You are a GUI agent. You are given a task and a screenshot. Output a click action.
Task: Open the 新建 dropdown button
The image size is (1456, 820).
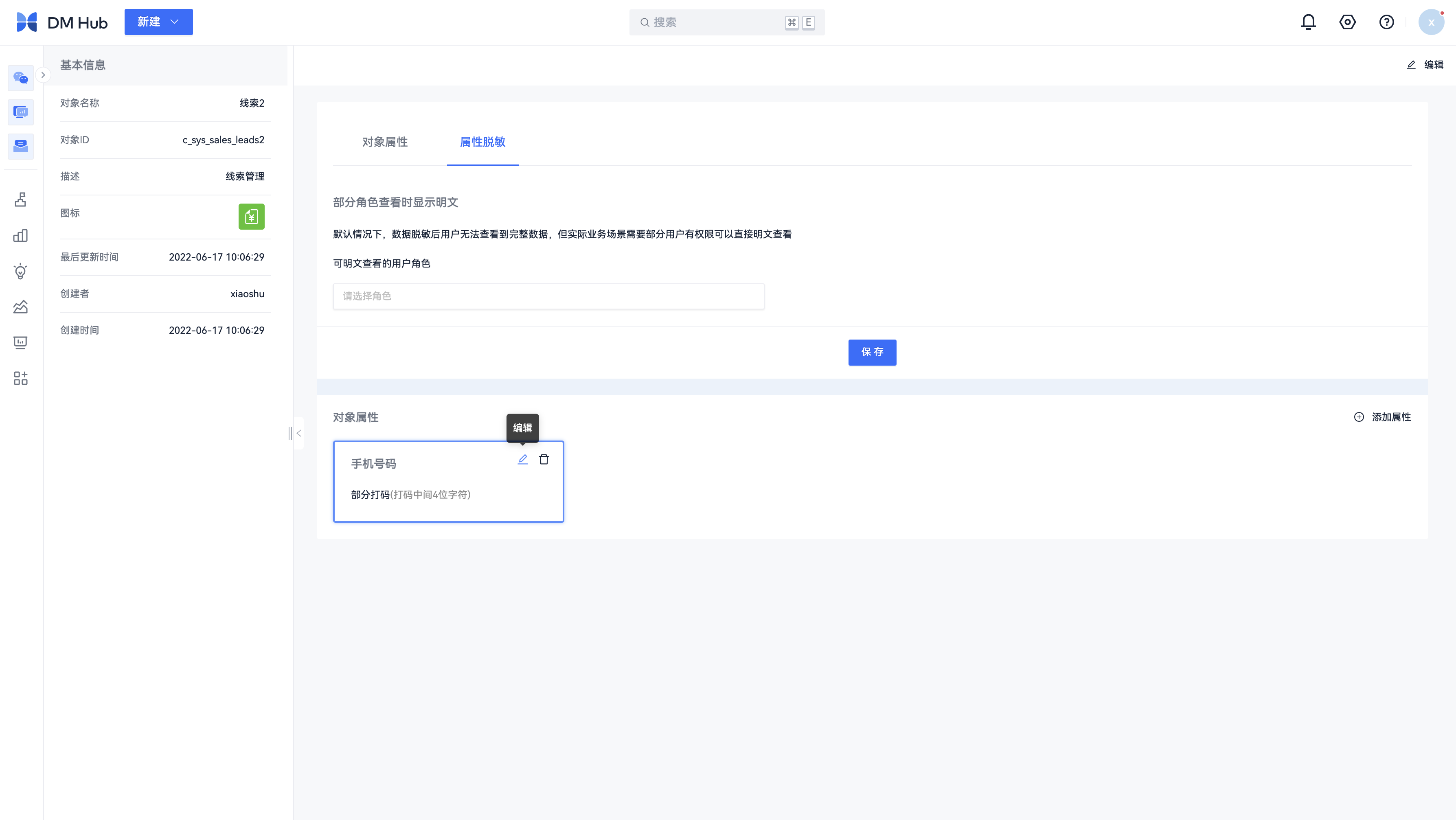(x=158, y=22)
